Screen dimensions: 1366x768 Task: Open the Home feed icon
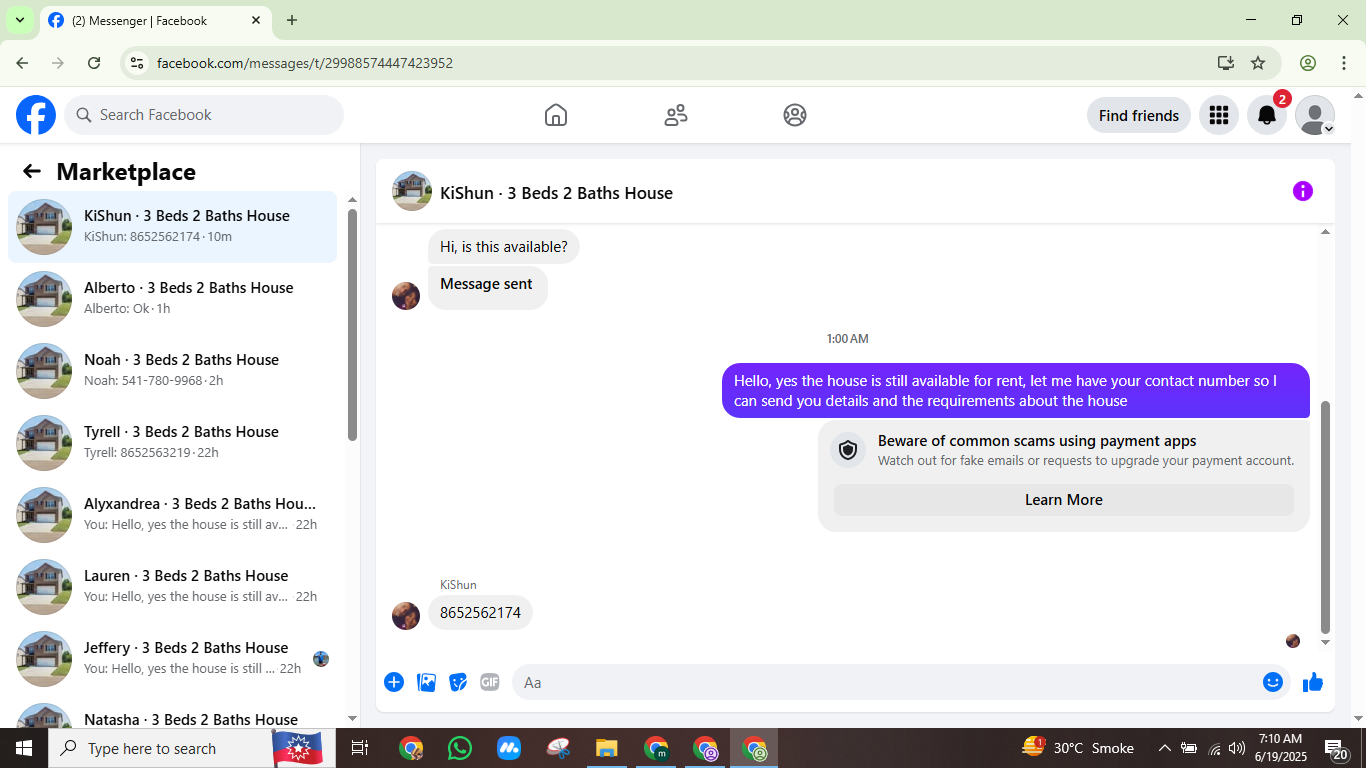(x=556, y=115)
